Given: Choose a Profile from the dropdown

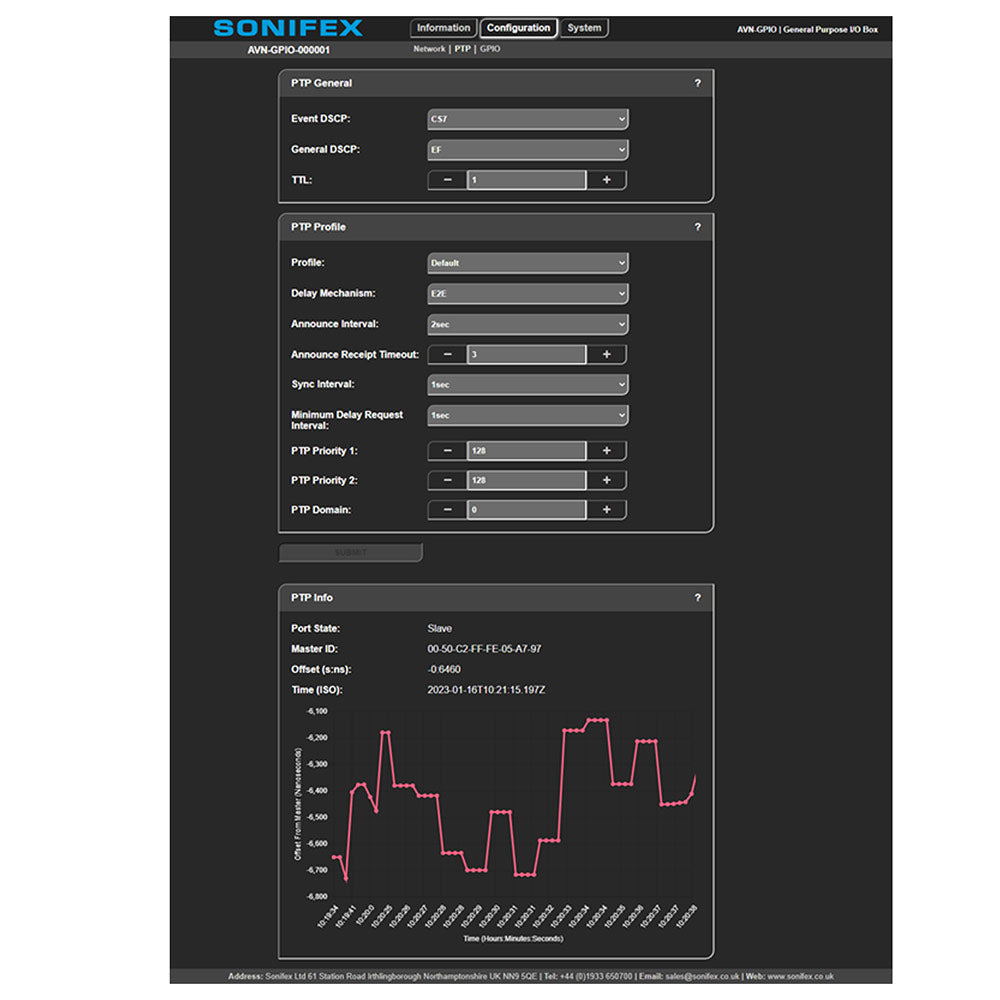Looking at the screenshot, I should pos(527,263).
